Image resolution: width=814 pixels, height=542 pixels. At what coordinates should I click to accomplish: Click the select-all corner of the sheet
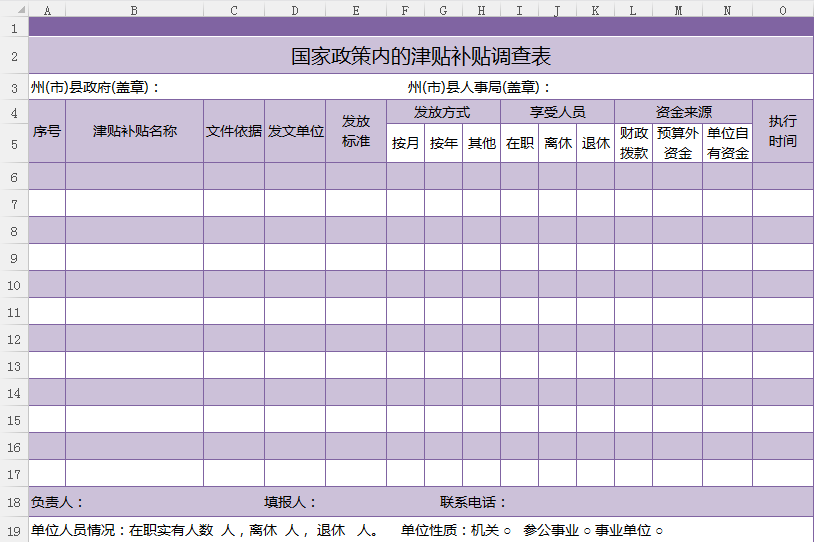[x=14, y=10]
